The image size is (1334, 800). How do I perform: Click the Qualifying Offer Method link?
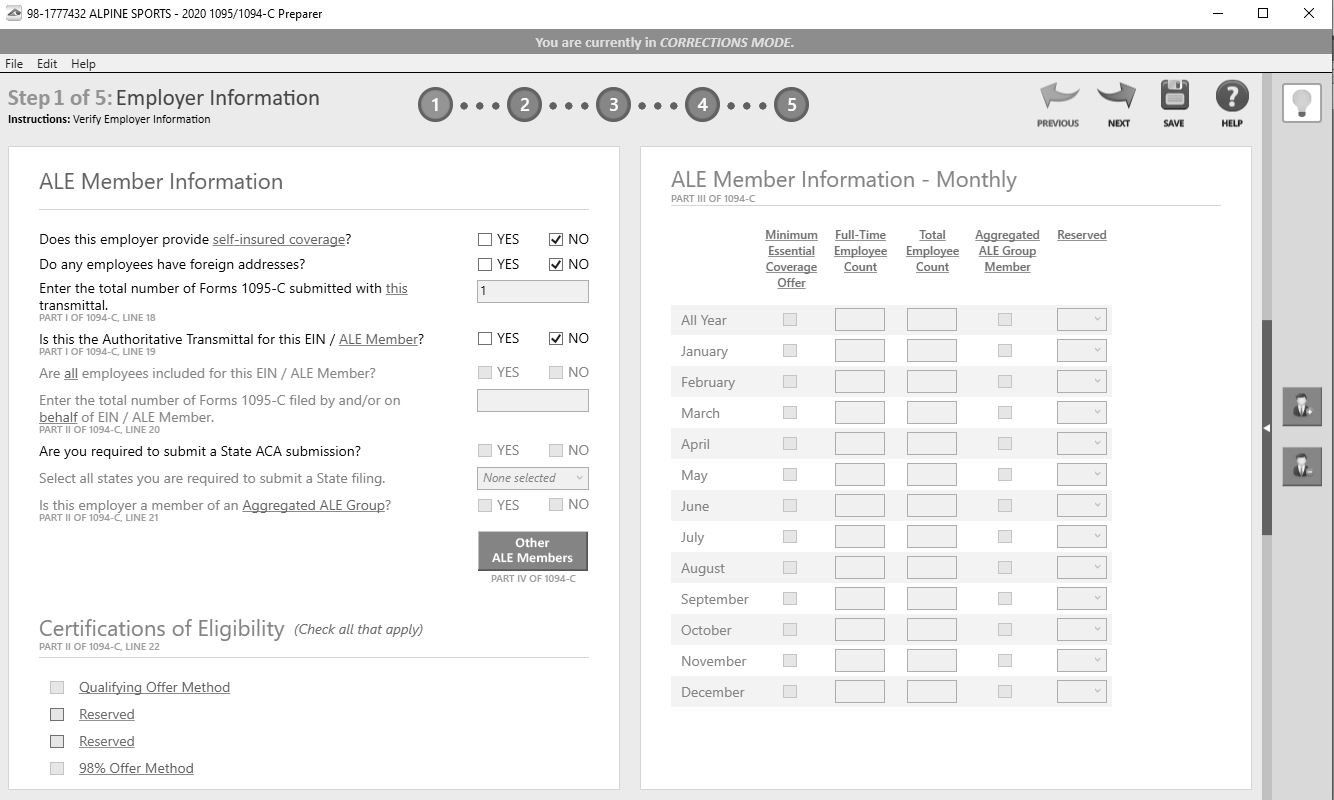154,687
